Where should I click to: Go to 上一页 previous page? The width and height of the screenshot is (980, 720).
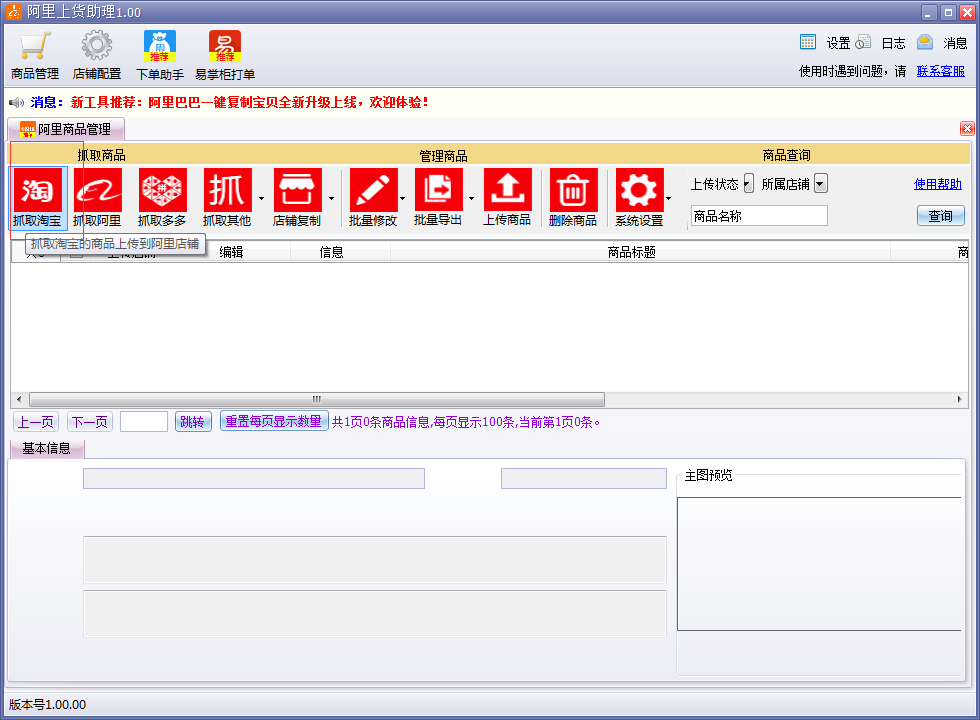click(36, 422)
